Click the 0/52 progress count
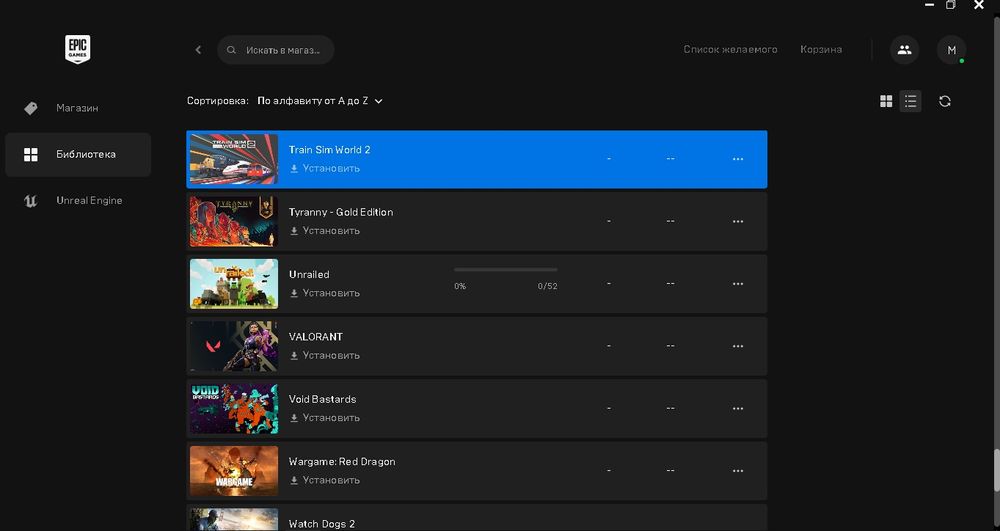1000x531 pixels. 547,286
